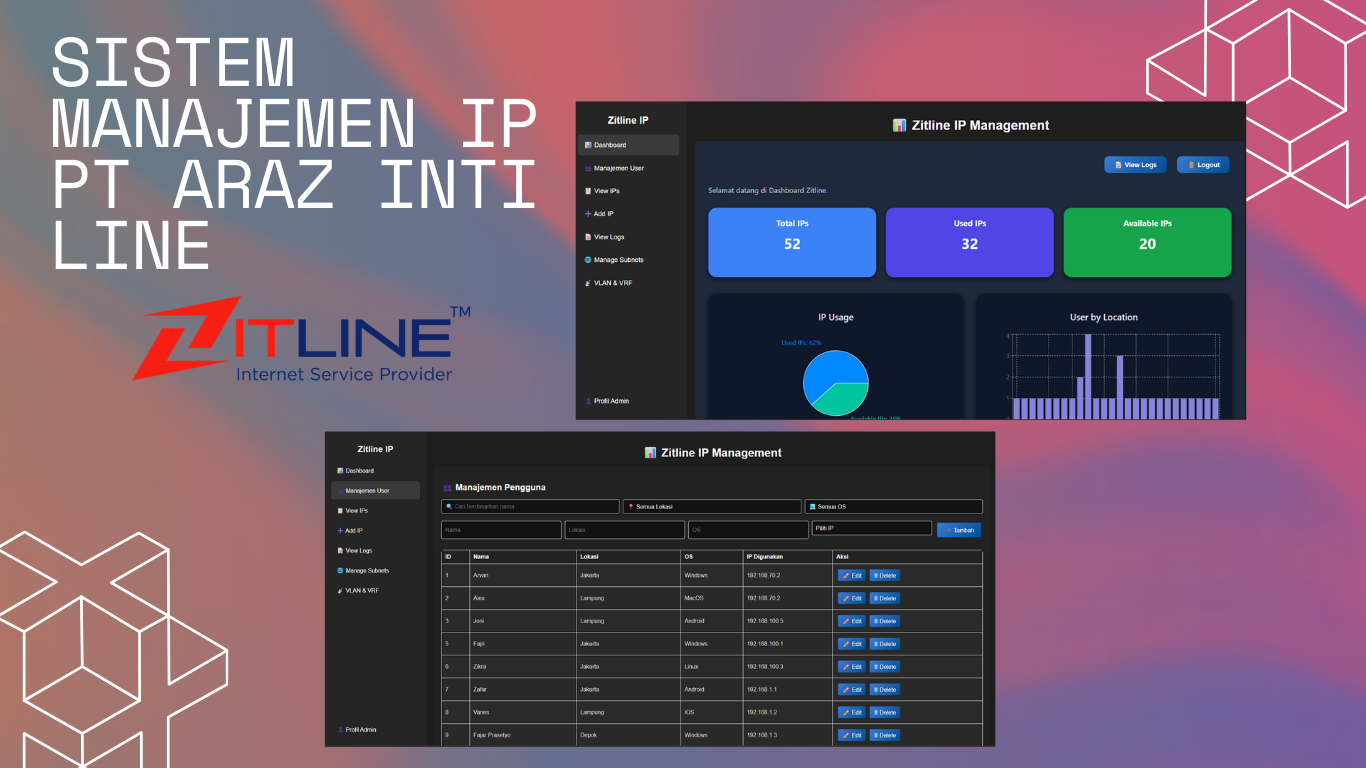1366x768 pixels.
Task: Click the Profil Admin icon in the top screenshot's sidebar
Action: point(588,401)
